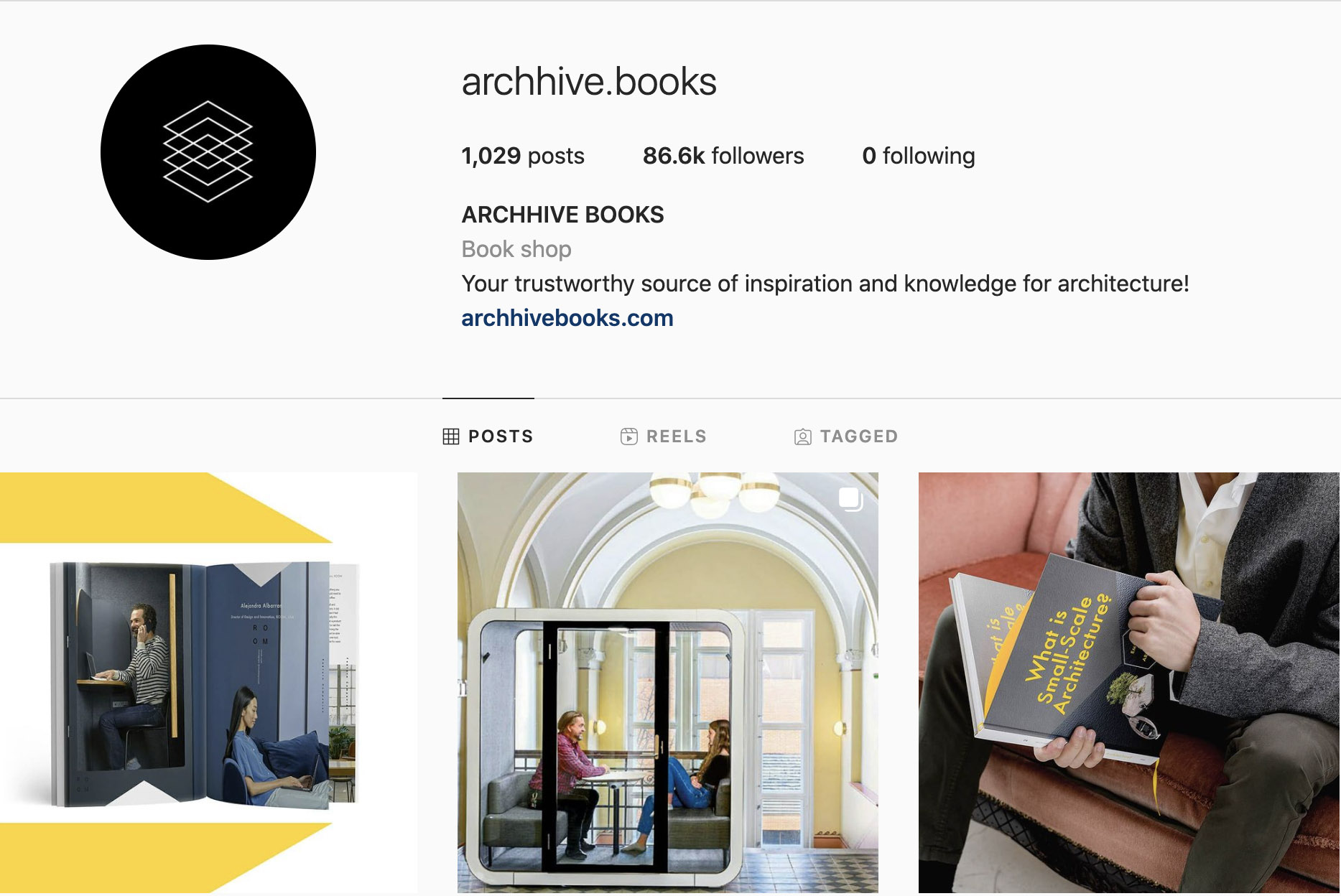The width and height of the screenshot is (1341, 896).
Task: Click the multi-image carousel icon on pod photo
Action: [850, 499]
